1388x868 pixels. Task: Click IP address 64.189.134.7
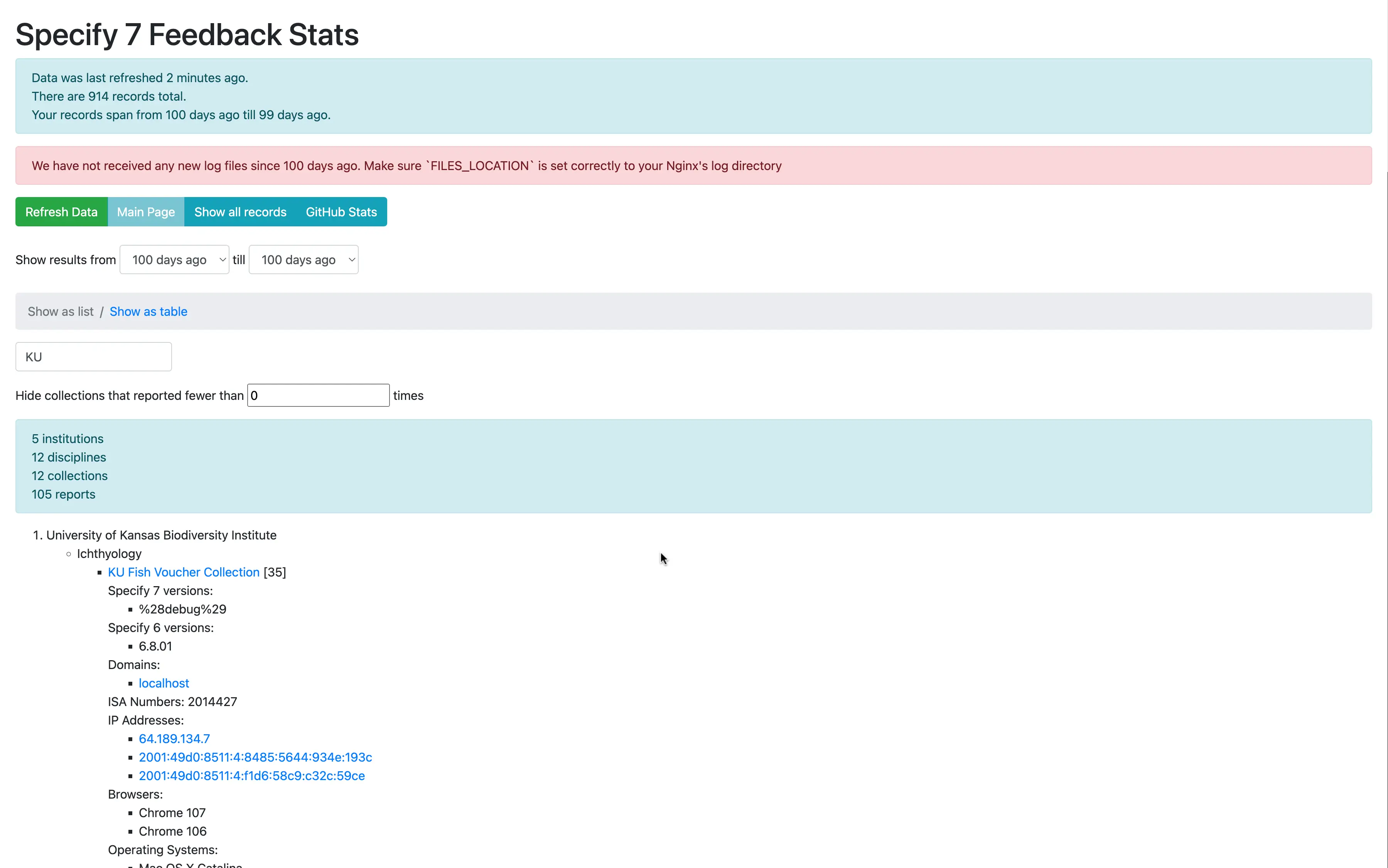pos(174,739)
